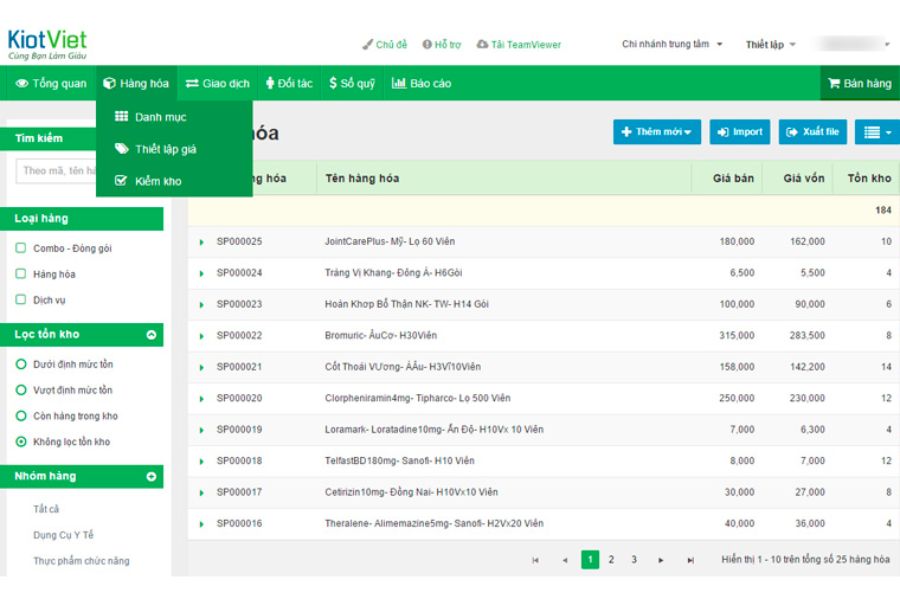Select Không lọc tồn kho radio

[21, 442]
